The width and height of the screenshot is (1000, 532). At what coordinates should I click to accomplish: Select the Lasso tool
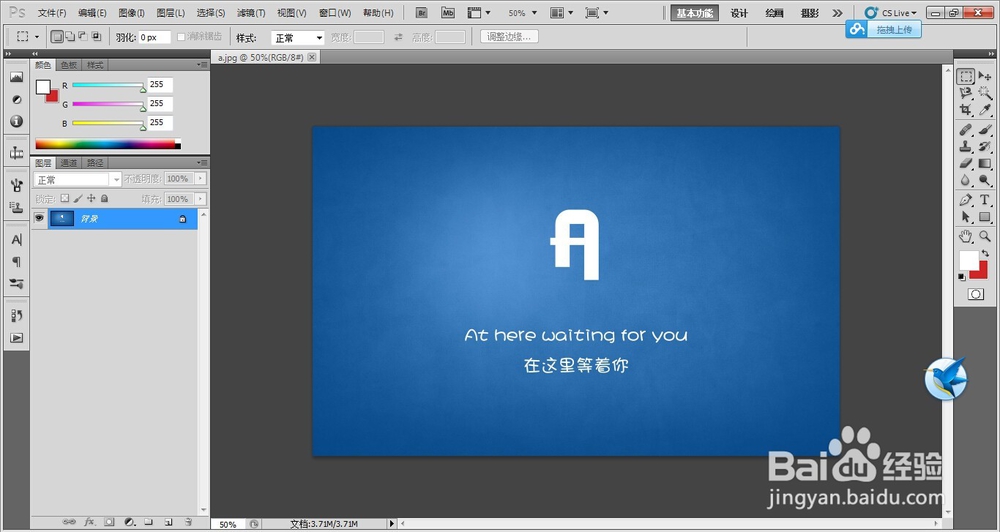[966, 93]
